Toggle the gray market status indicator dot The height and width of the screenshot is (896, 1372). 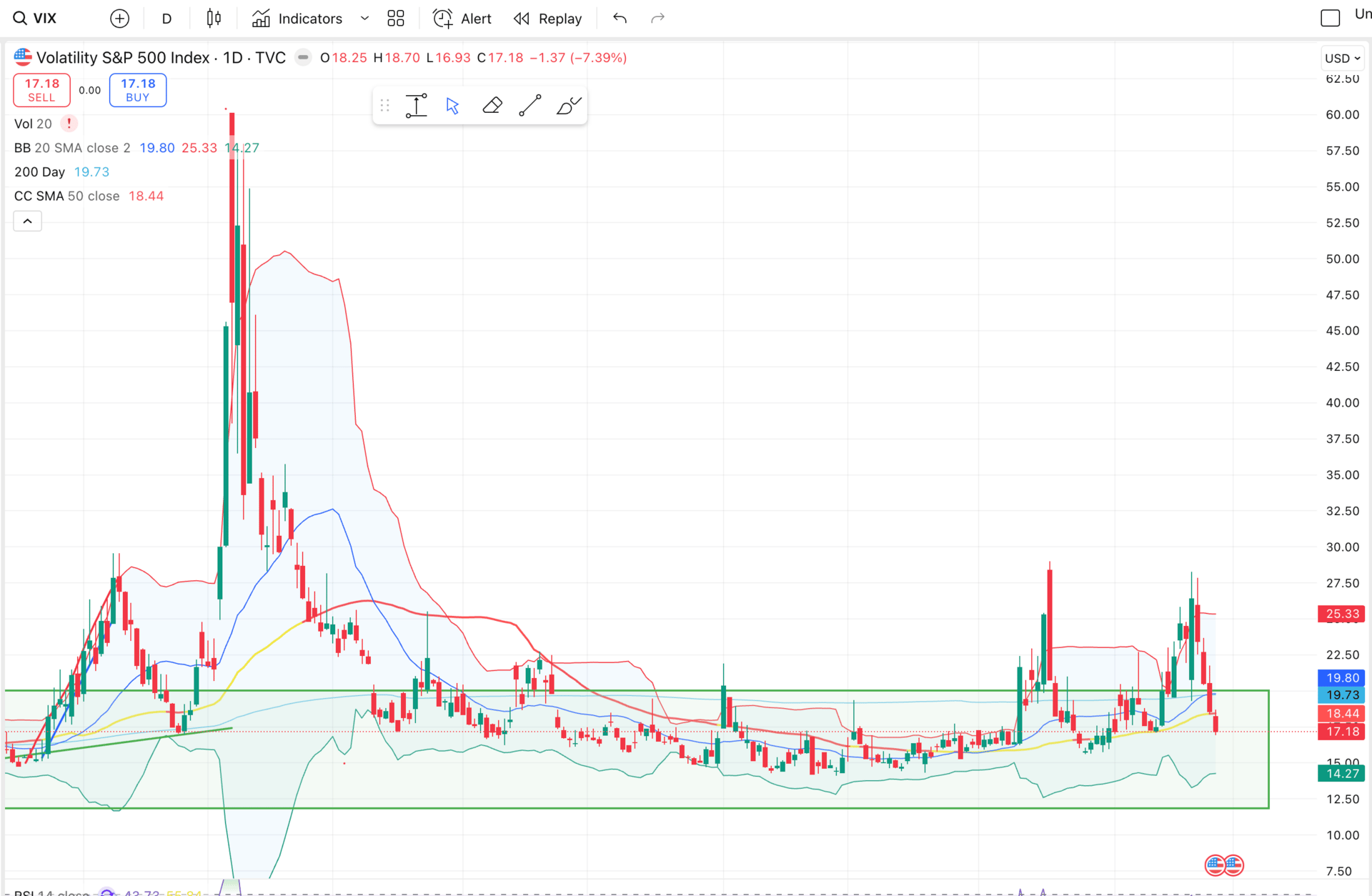tap(303, 58)
